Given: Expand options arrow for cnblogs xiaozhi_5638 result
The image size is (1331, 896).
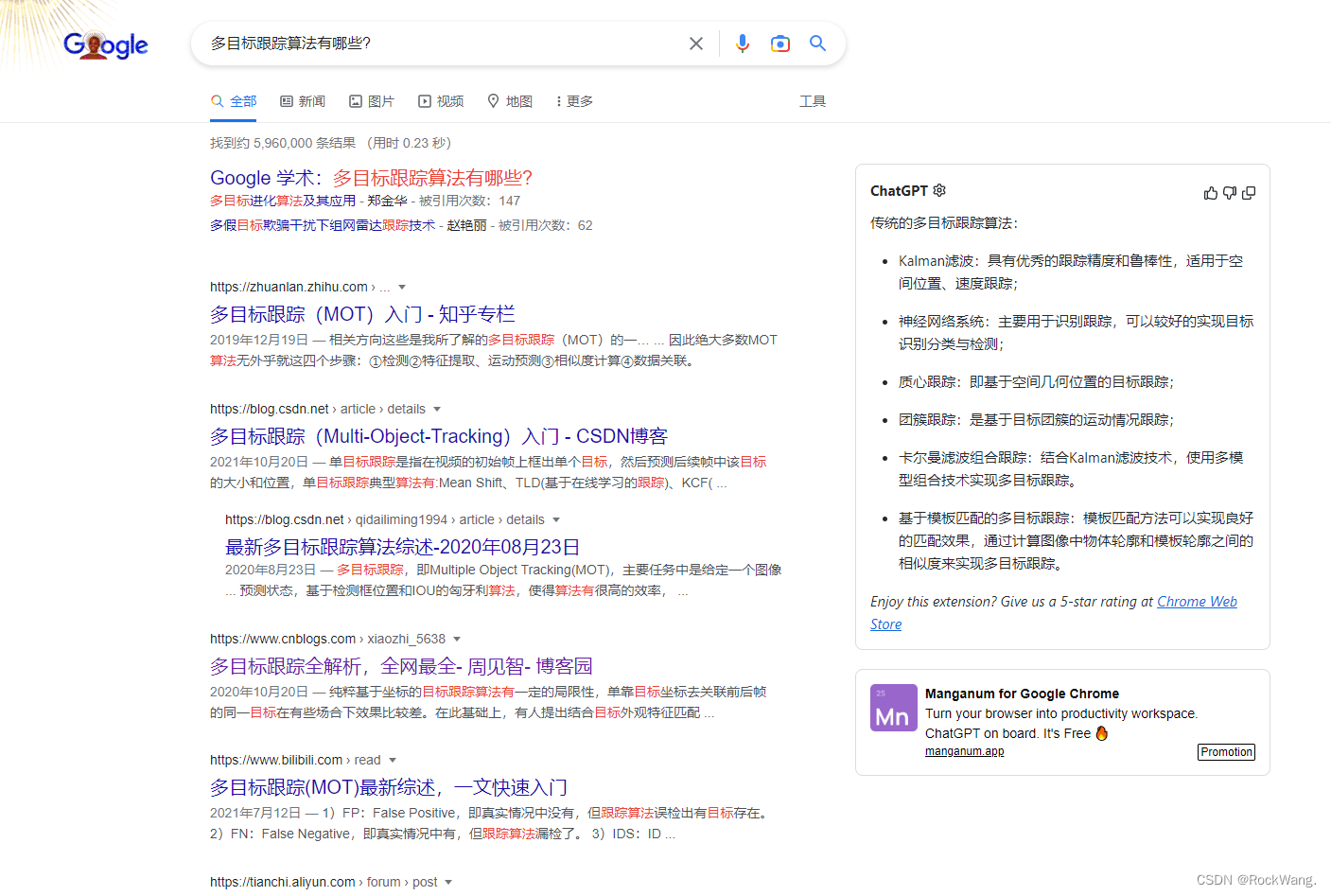Looking at the screenshot, I should click(x=457, y=639).
